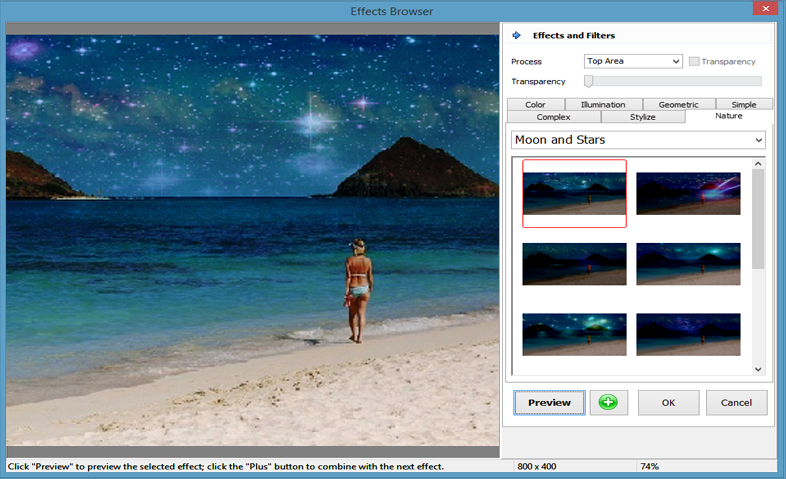The image size is (786, 479).
Task: Pick the right thumbnail in second row
Action: point(688,264)
